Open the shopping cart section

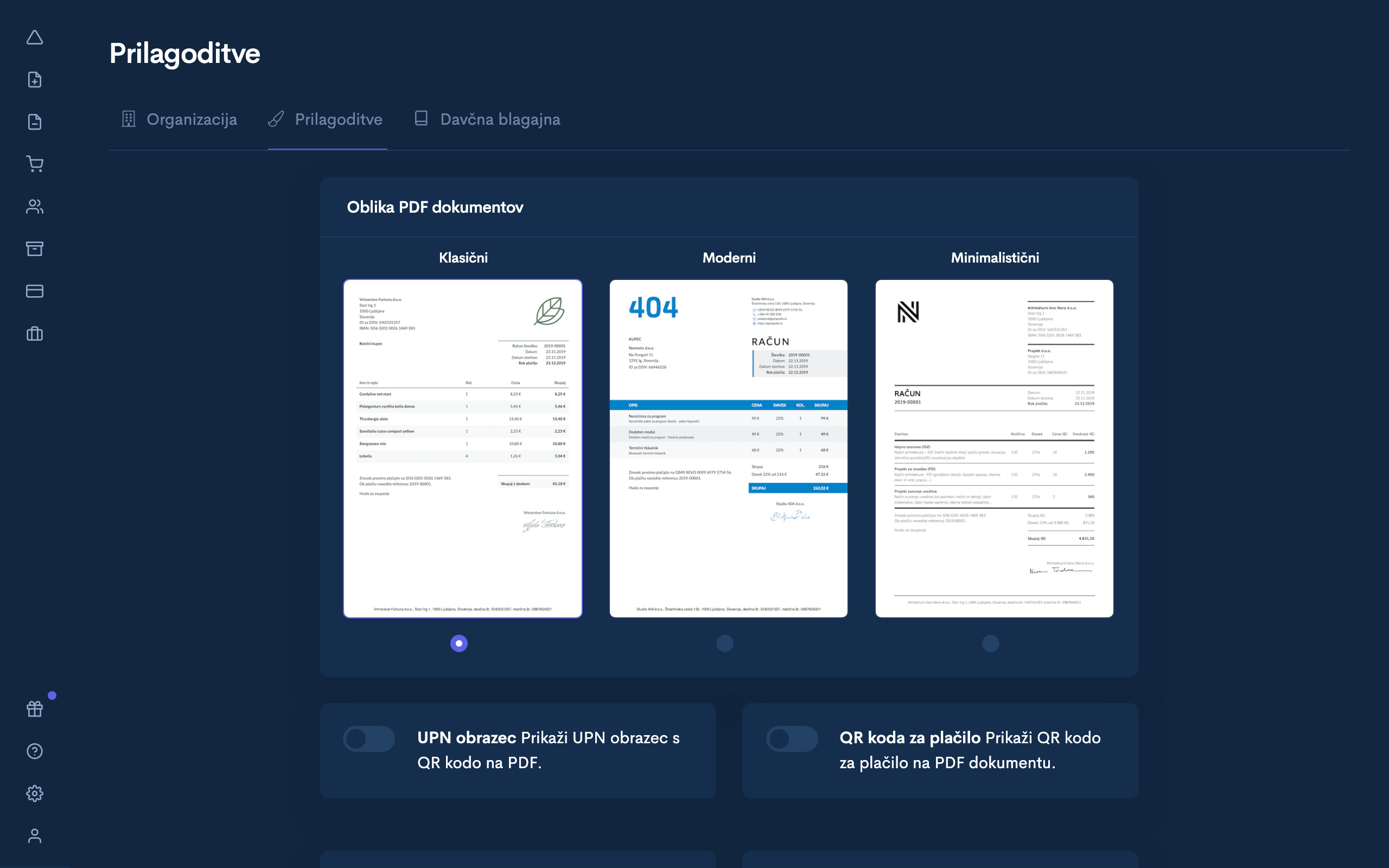tap(34, 164)
